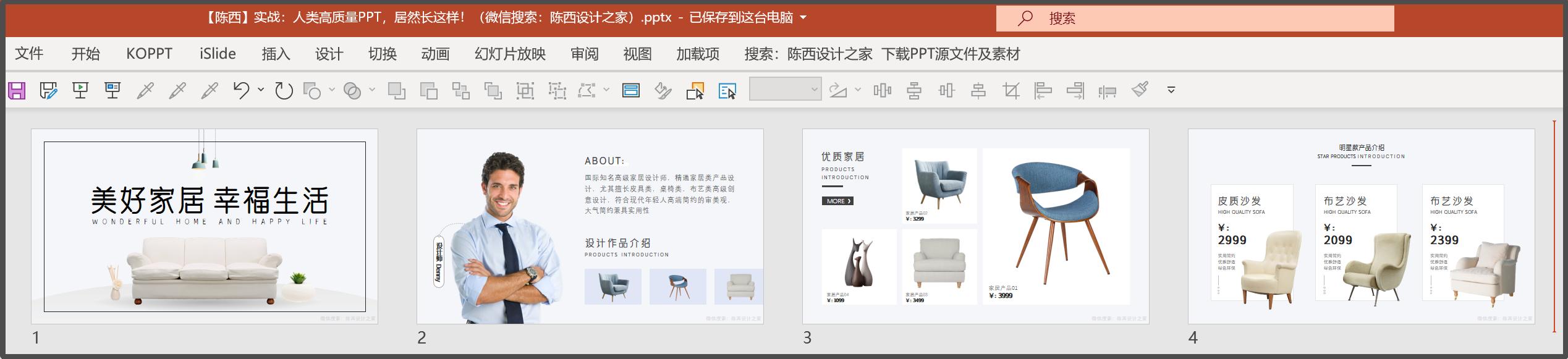This screenshot has height=359, width=1568.
Task: Click the paintbrush format cleaner icon
Action: (x=1140, y=90)
